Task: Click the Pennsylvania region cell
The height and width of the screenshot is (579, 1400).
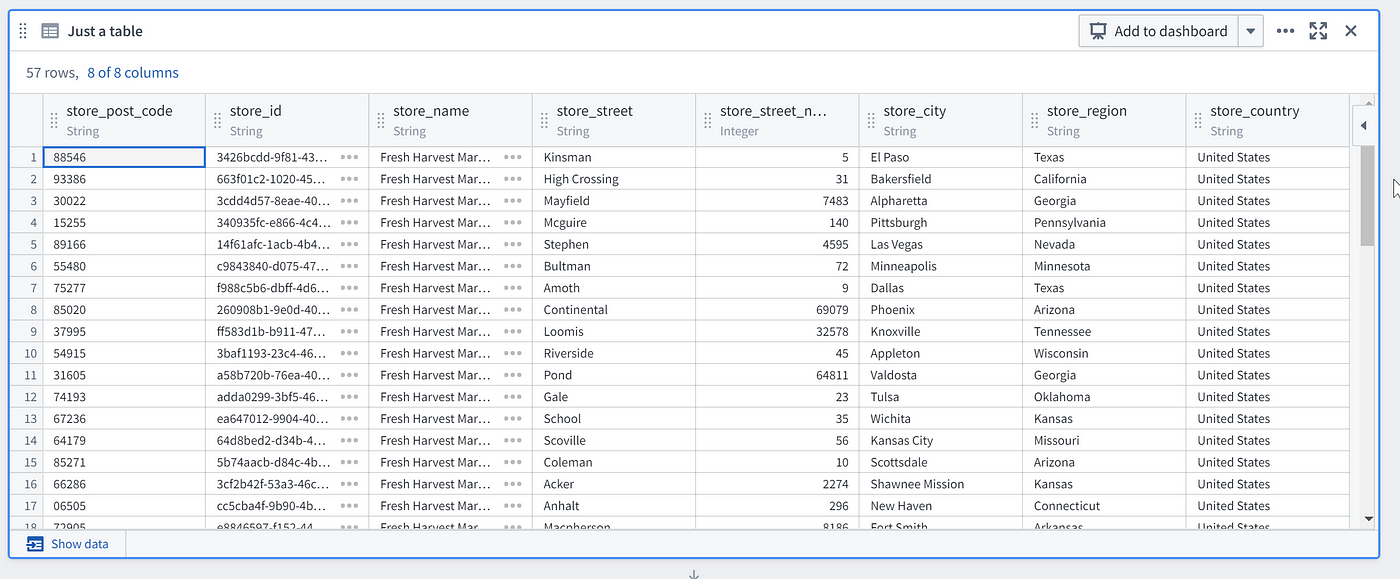Action: pos(1104,223)
